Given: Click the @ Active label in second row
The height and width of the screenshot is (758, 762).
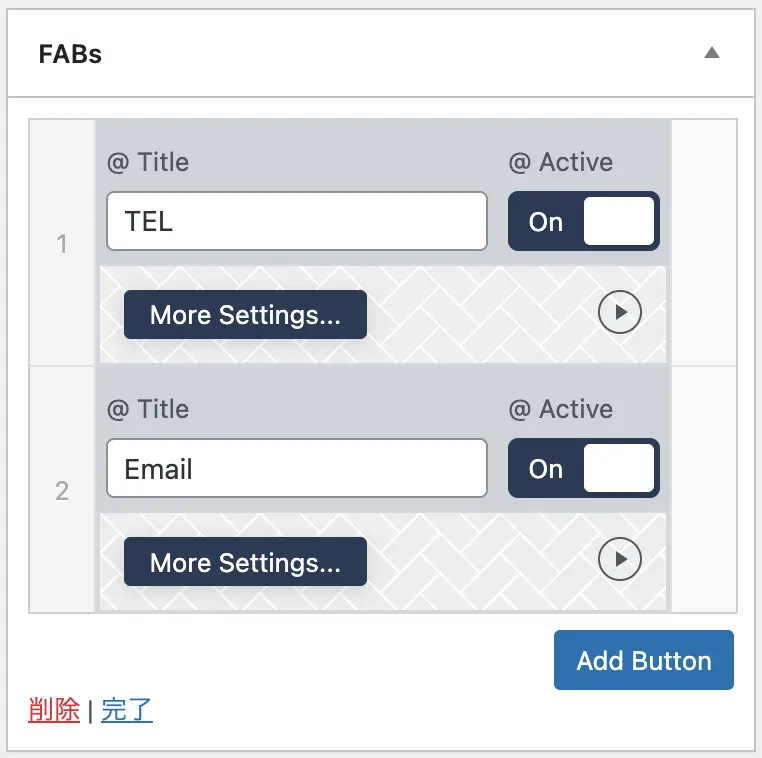Looking at the screenshot, I should [x=561, y=409].
